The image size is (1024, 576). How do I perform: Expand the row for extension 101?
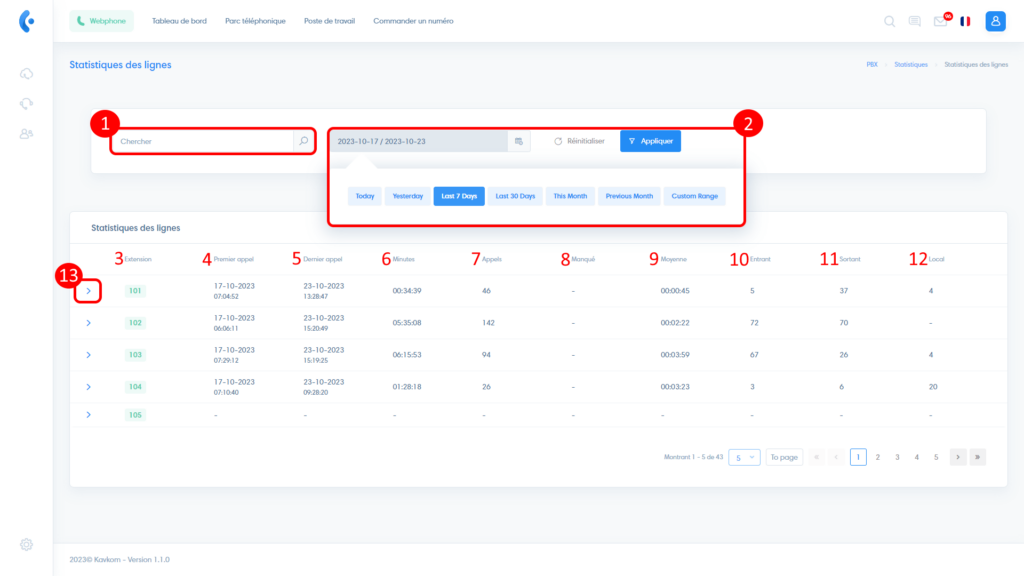[88, 291]
